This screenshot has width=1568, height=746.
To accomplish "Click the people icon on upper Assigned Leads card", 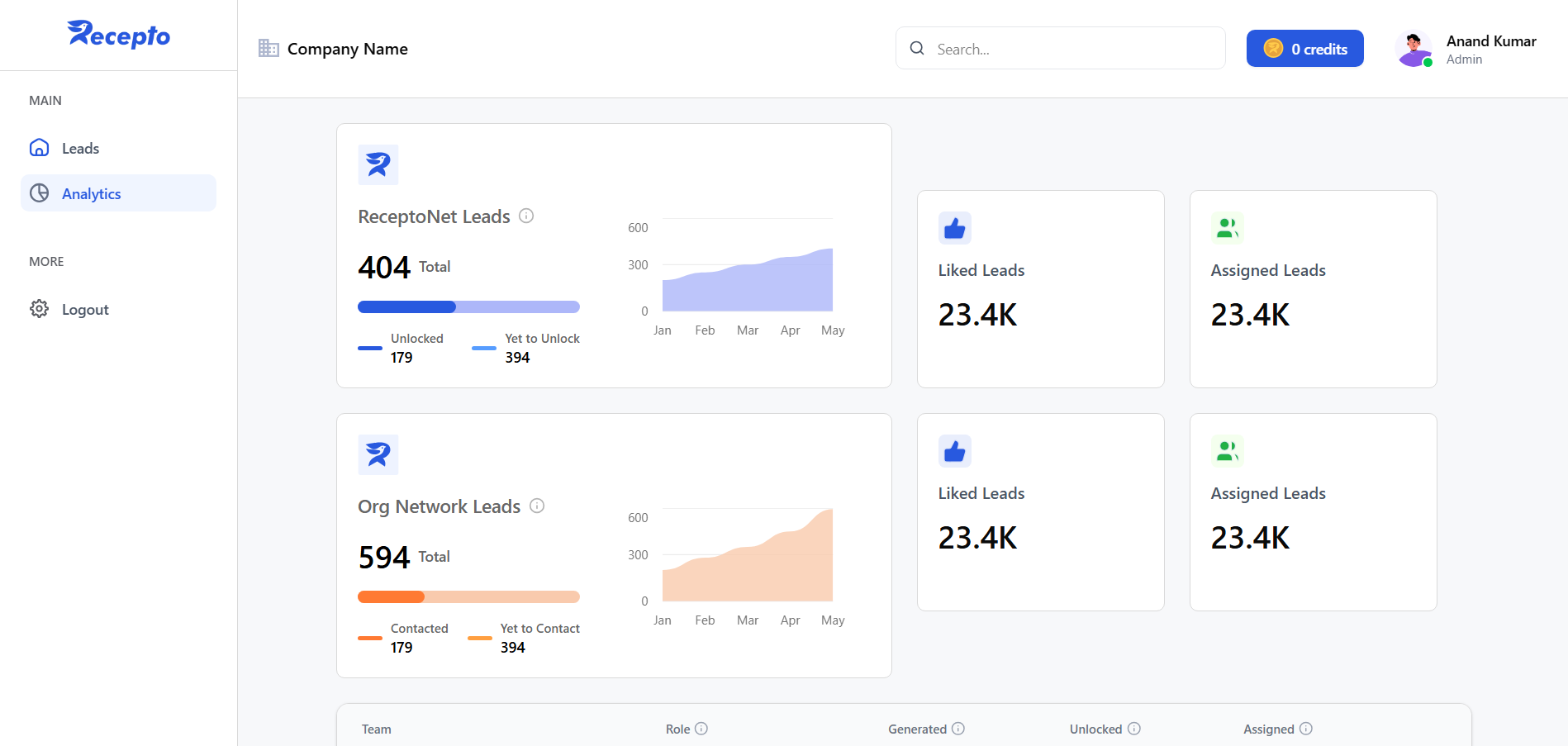I will (1227, 227).
